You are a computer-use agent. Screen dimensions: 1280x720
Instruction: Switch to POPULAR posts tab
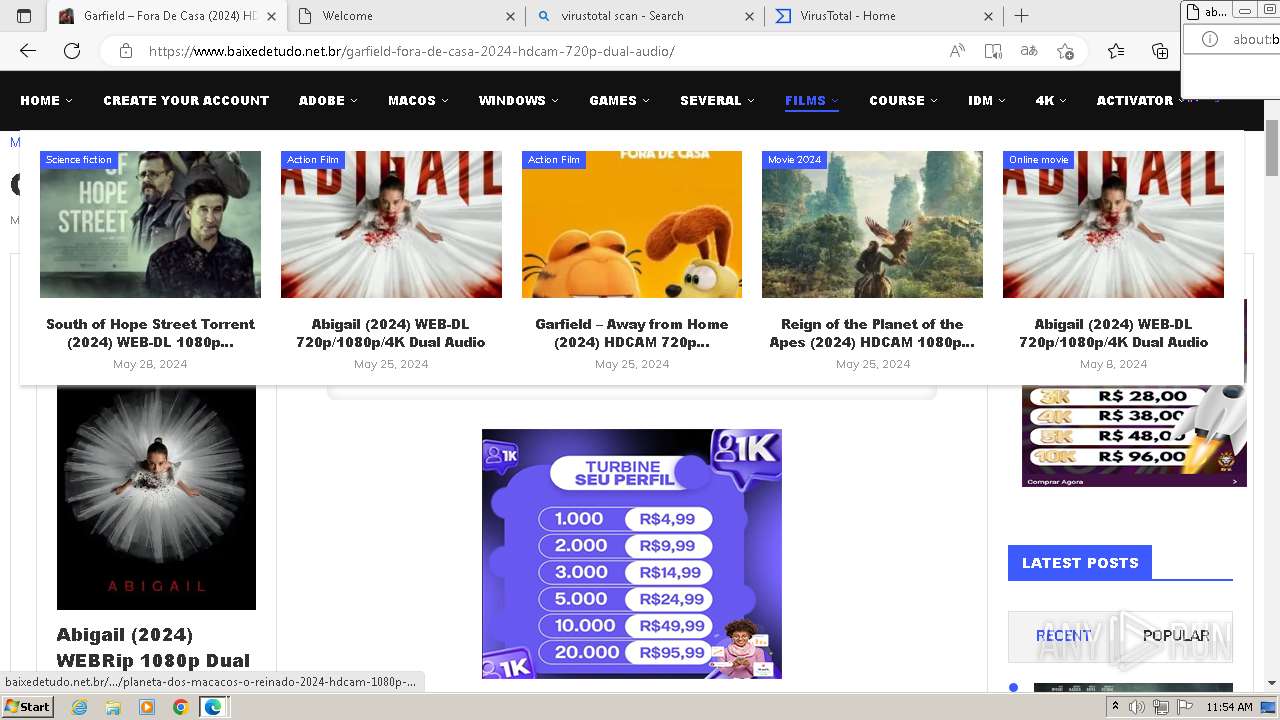(x=1176, y=636)
